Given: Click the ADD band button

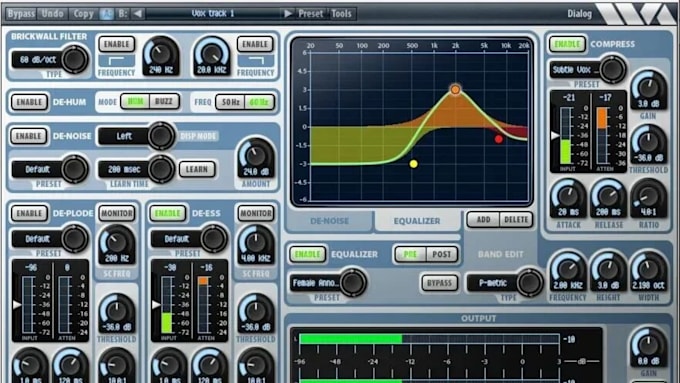Looking at the screenshot, I should 484,220.
